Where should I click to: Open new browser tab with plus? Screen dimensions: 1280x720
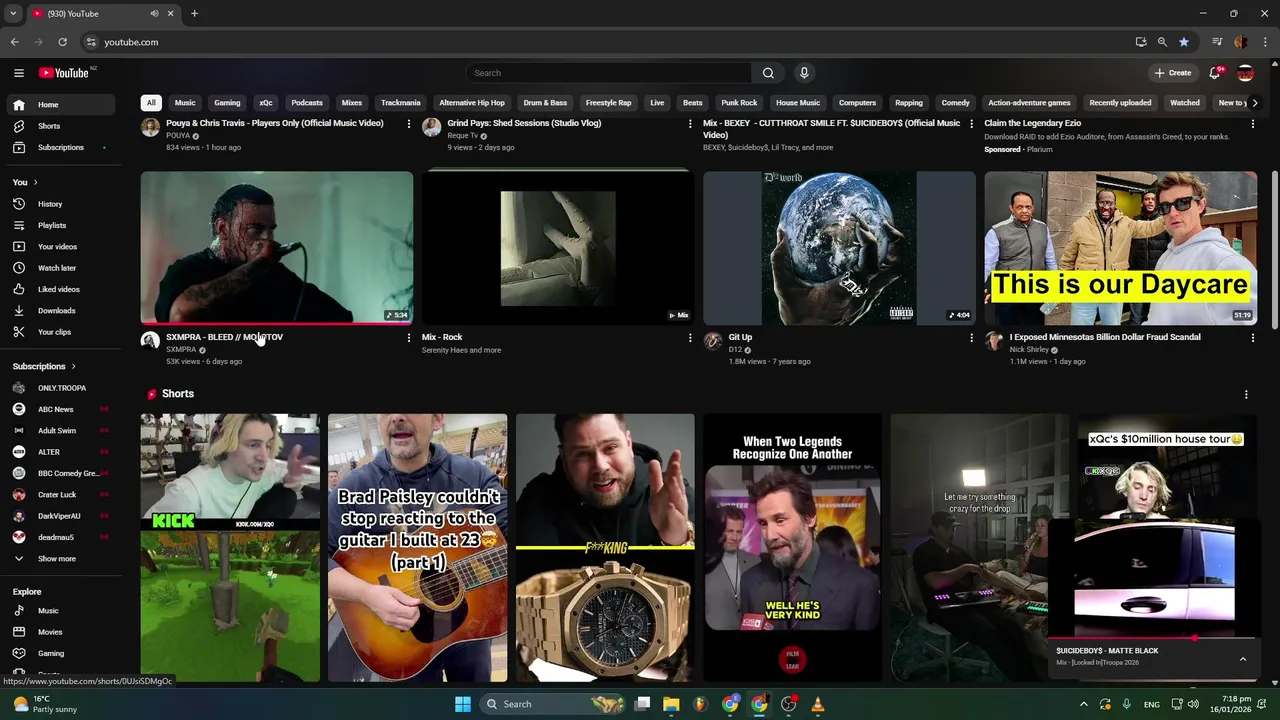(194, 13)
